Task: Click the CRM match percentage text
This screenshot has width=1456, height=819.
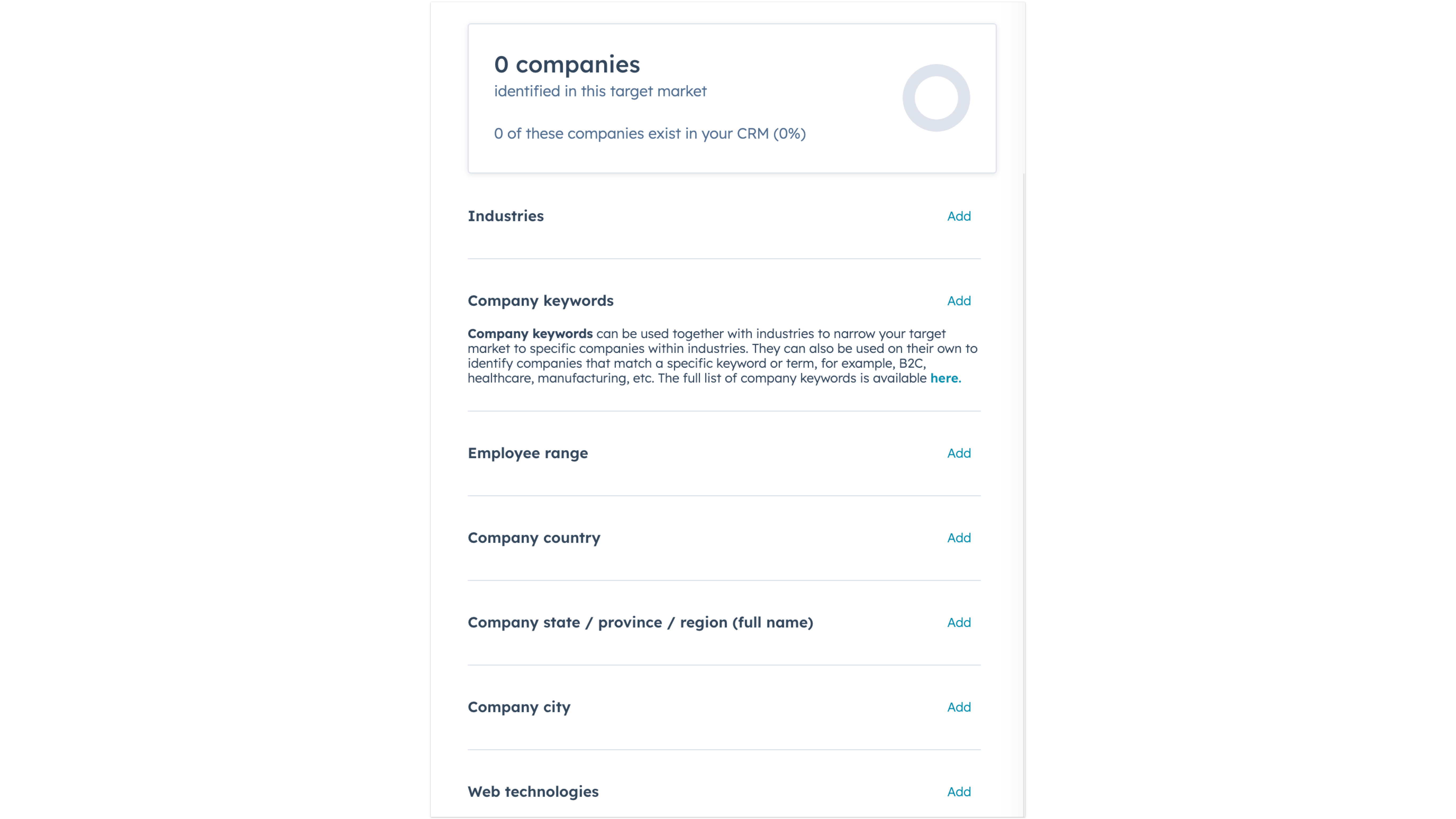Action: point(649,133)
